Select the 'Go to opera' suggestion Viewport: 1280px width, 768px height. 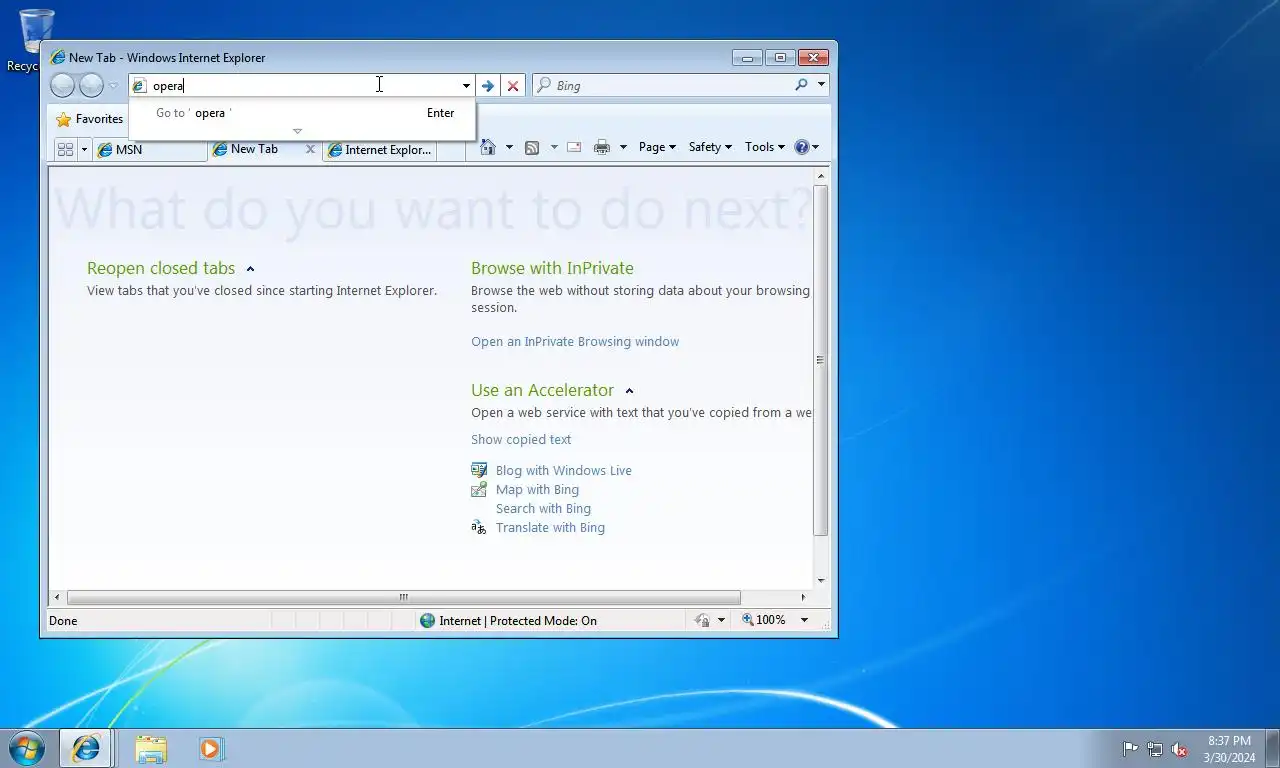[x=302, y=113]
